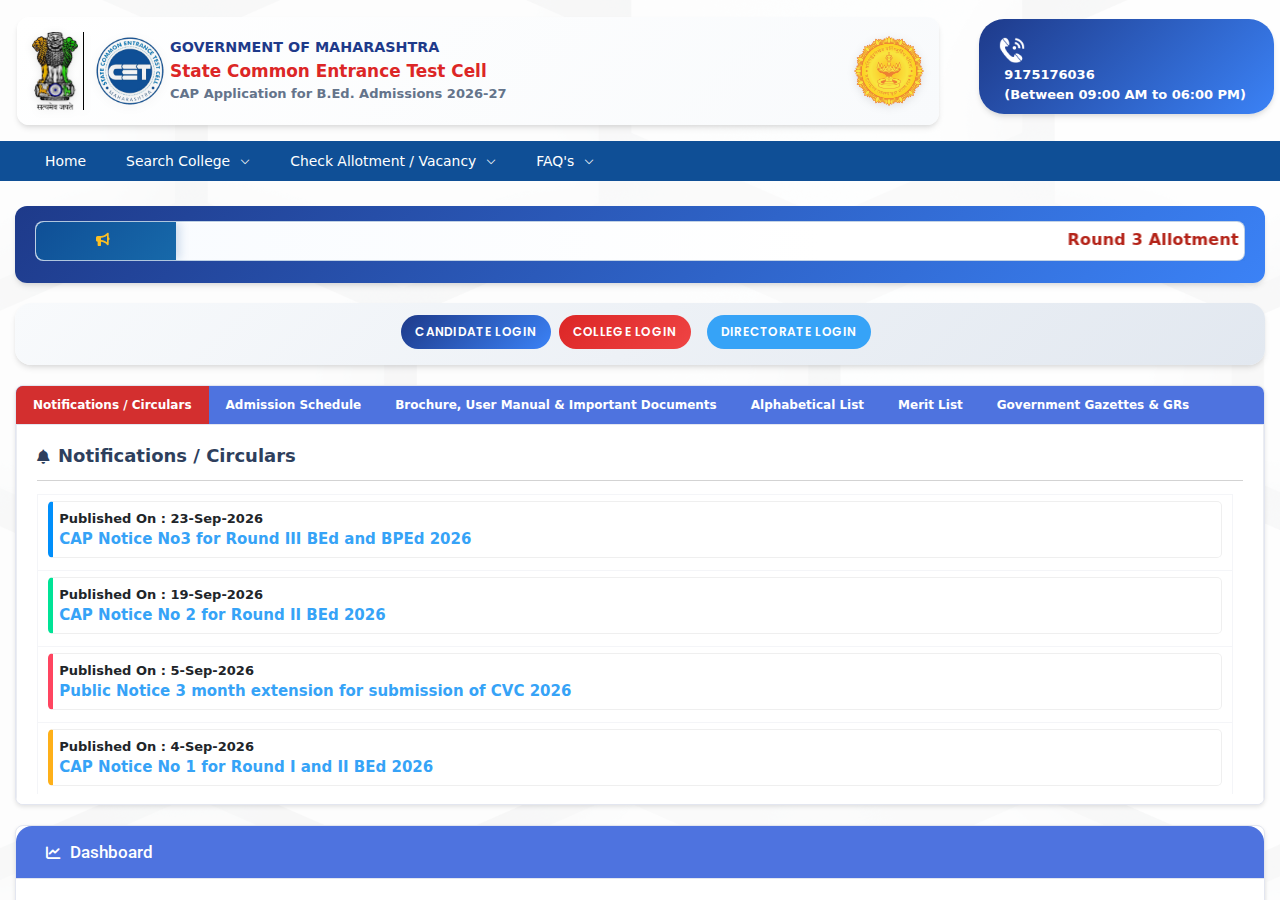Switch to the Admission Schedule tab
The image size is (1280, 900).
pos(293,405)
